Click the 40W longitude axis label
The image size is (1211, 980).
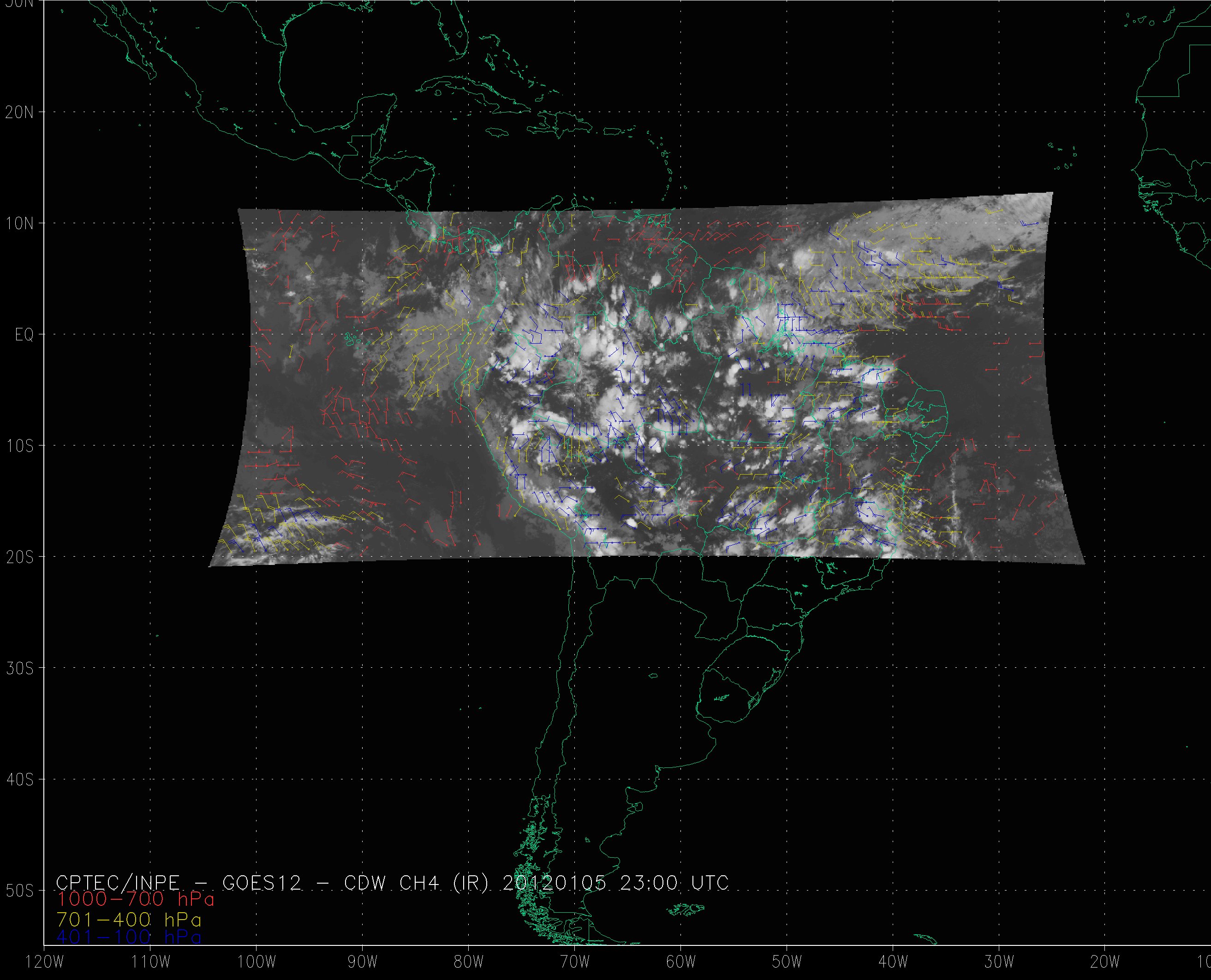[893, 962]
